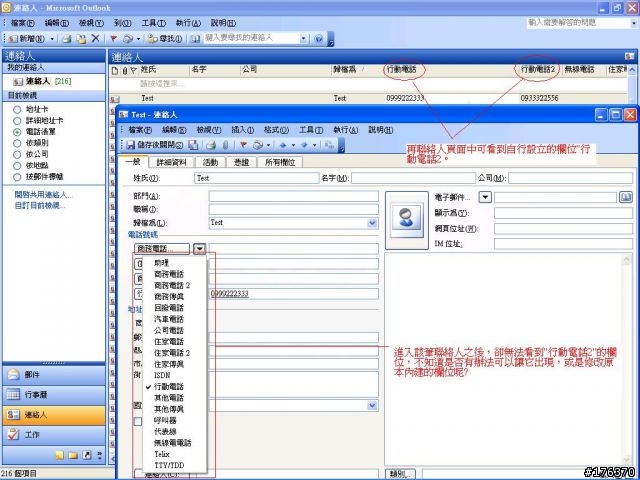Click 儲存後關閉 in contact window
Screen dimensions: 640x480
click(154, 145)
